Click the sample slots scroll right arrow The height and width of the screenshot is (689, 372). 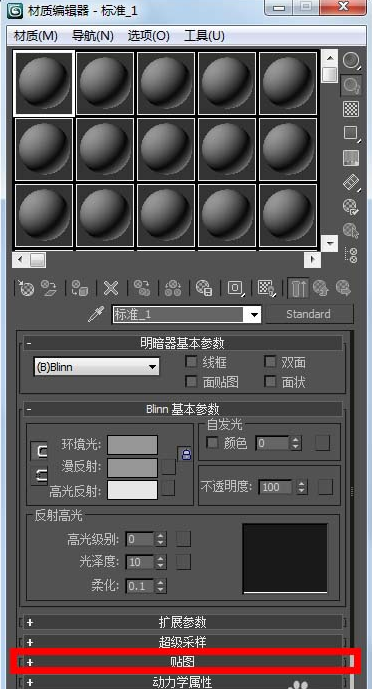coord(312,260)
